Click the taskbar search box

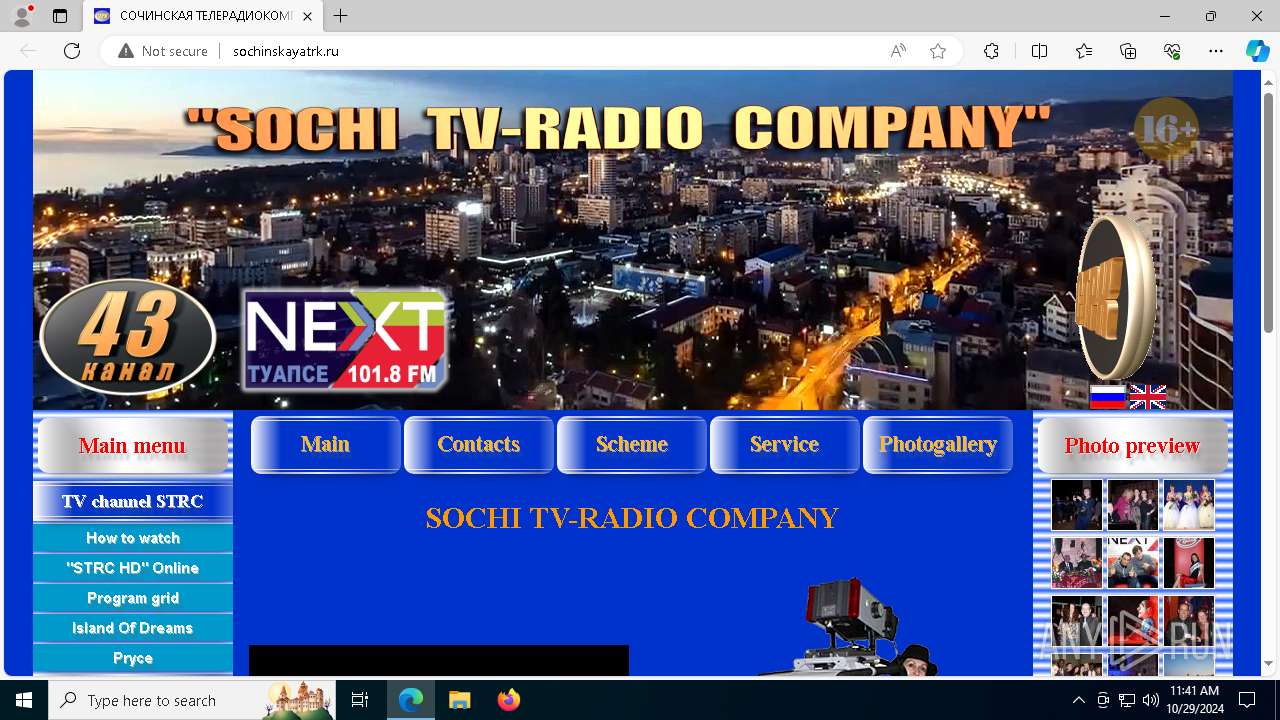(x=193, y=700)
